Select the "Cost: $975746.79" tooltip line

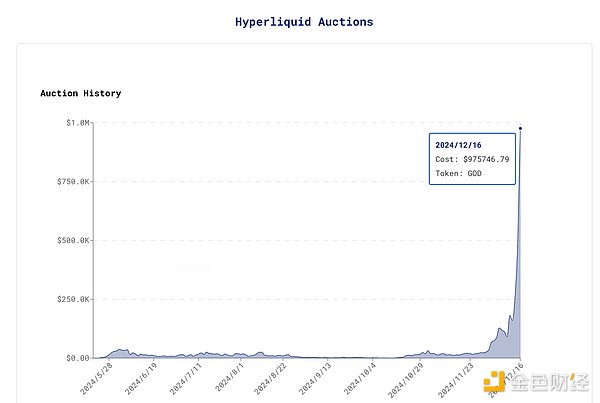(x=472, y=160)
